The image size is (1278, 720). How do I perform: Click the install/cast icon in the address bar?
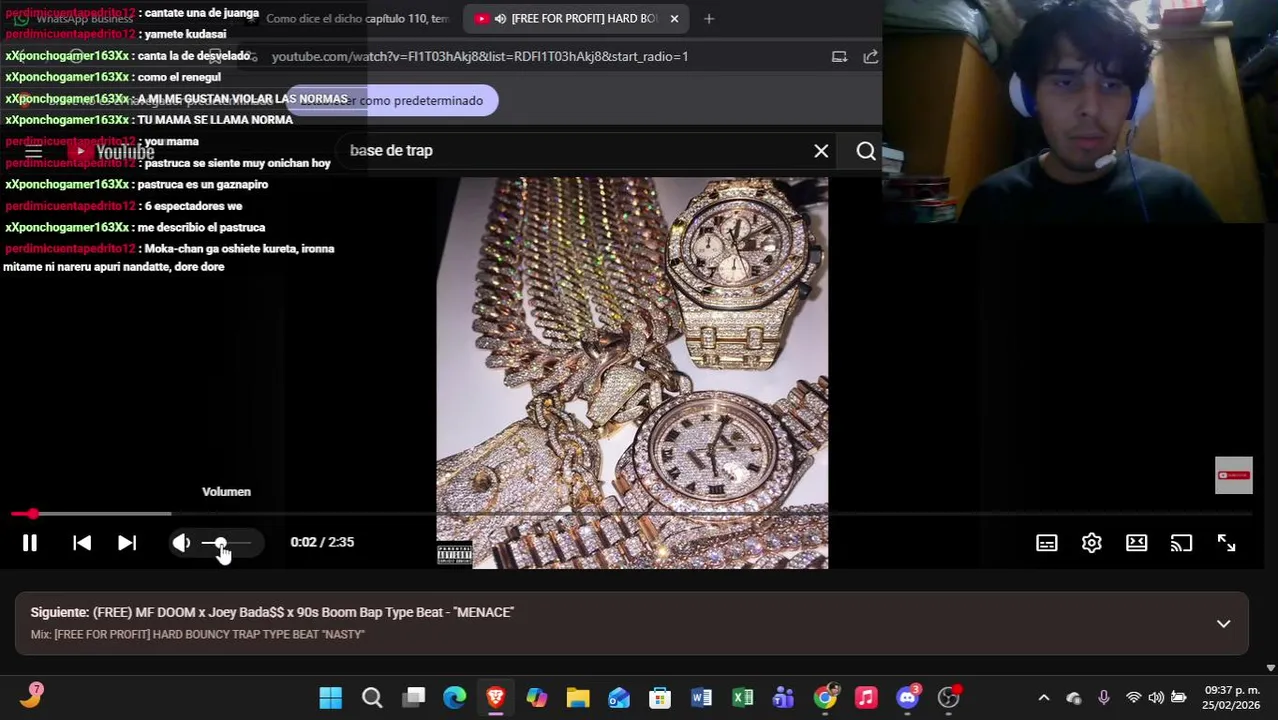[839, 57]
